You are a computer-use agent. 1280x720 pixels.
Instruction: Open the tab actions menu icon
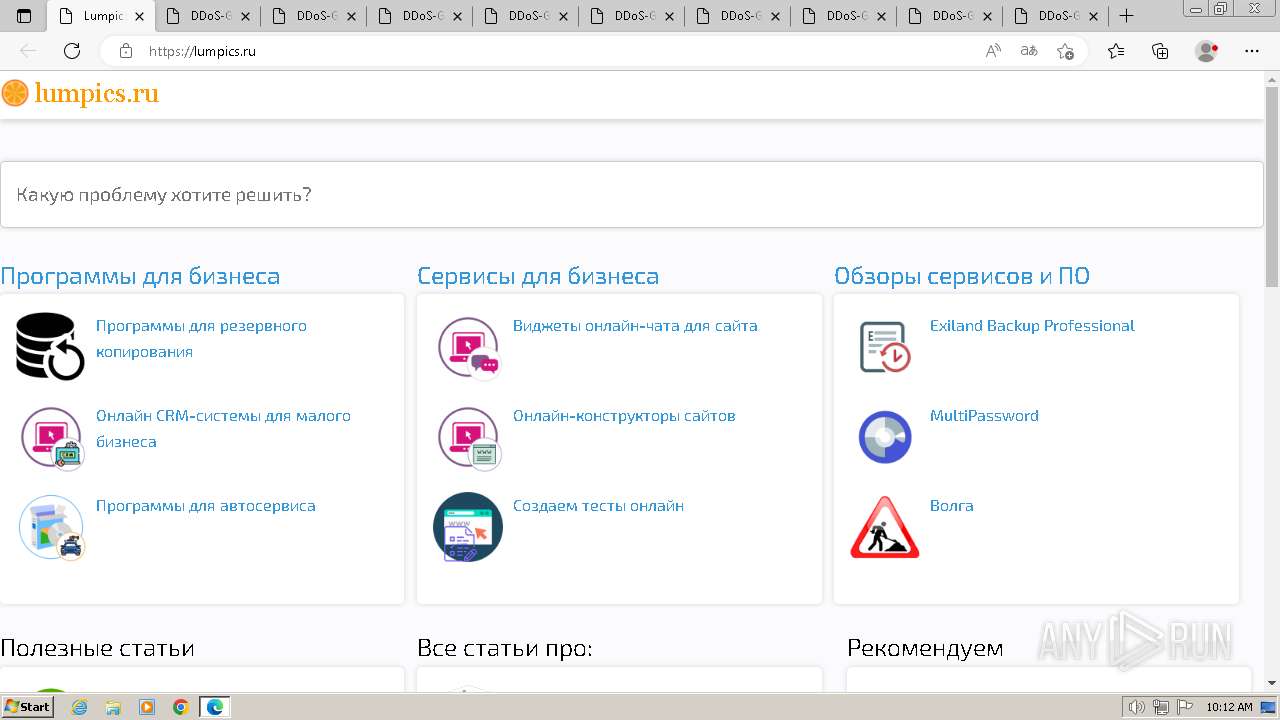(24, 16)
